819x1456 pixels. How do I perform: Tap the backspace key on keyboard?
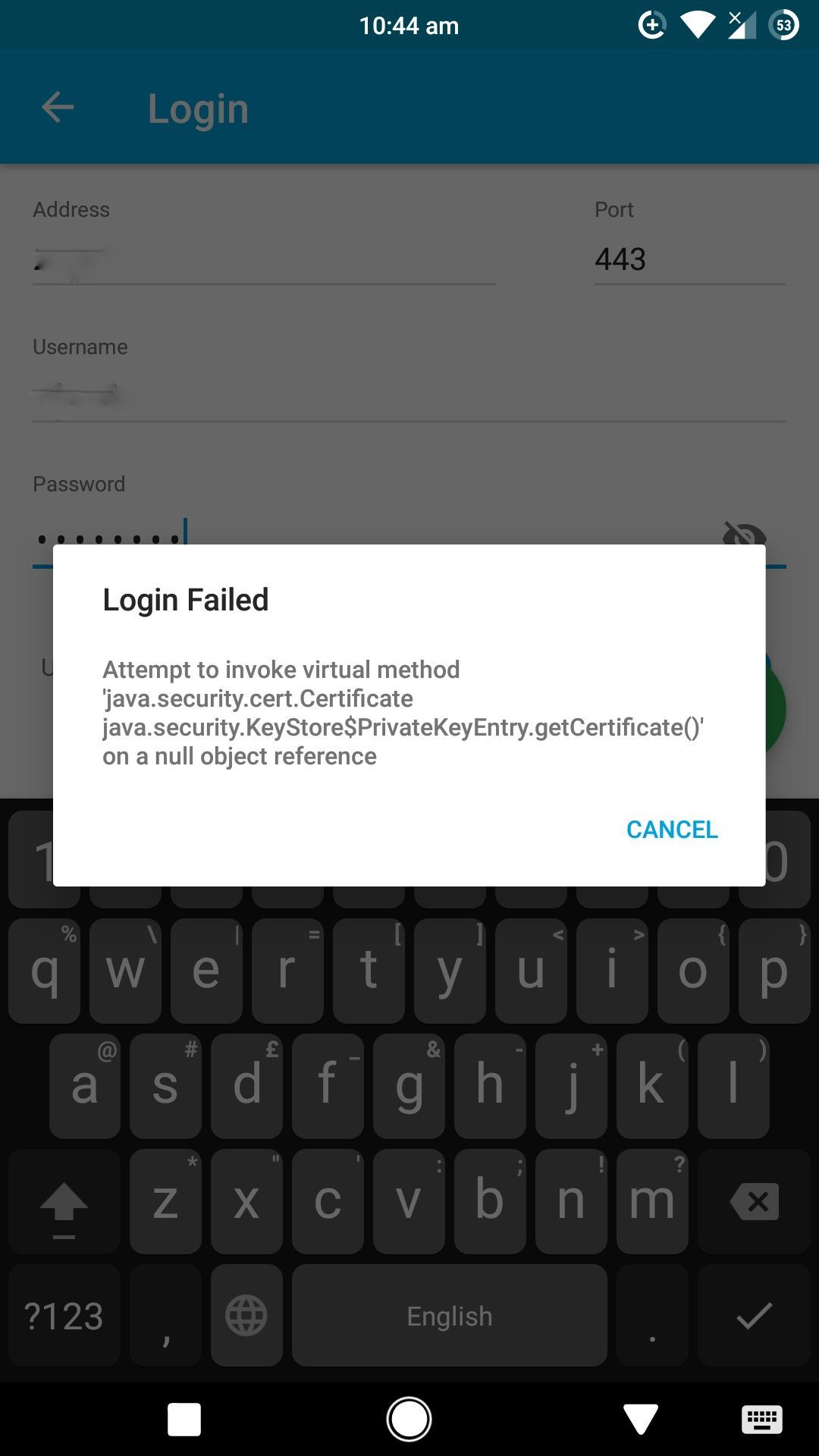[x=755, y=1201]
